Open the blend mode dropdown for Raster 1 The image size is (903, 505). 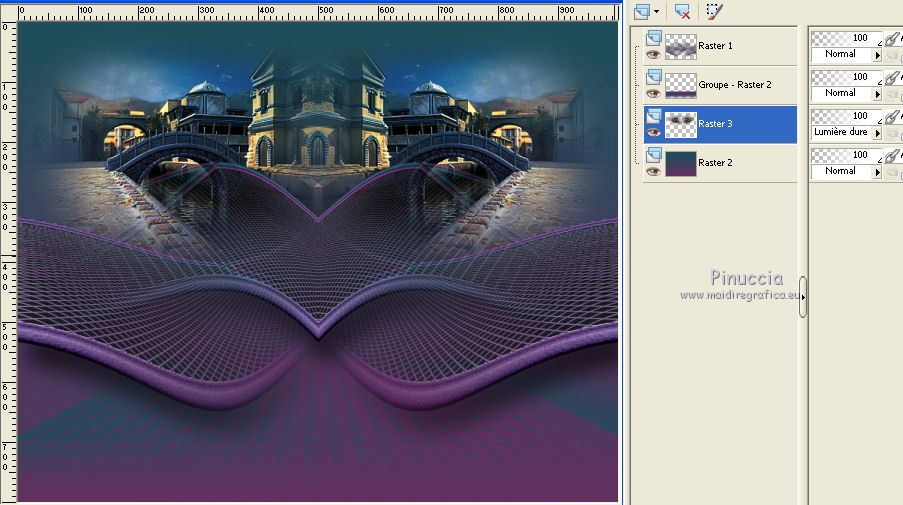878,54
